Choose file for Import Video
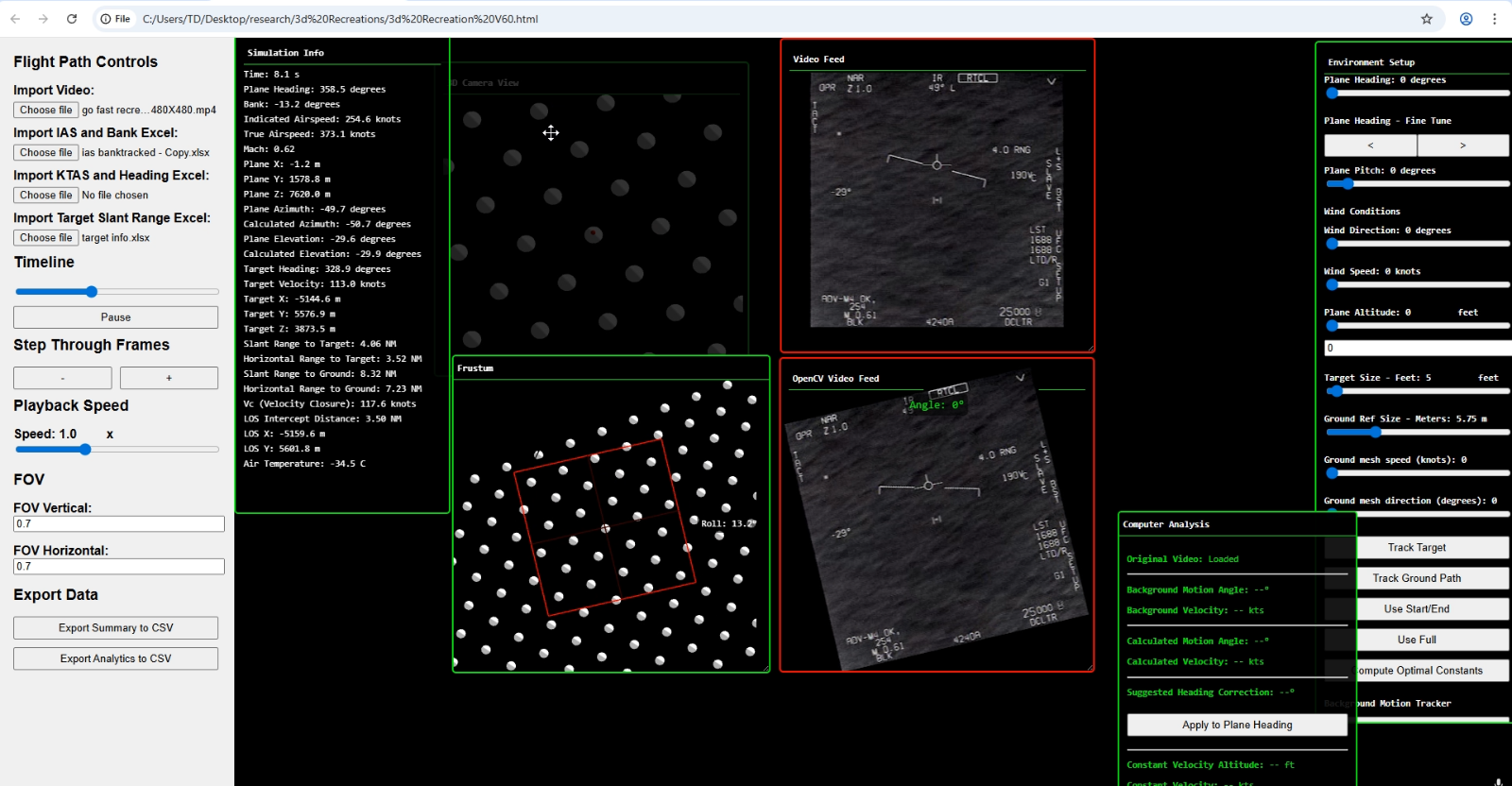1512x786 pixels. (x=45, y=110)
